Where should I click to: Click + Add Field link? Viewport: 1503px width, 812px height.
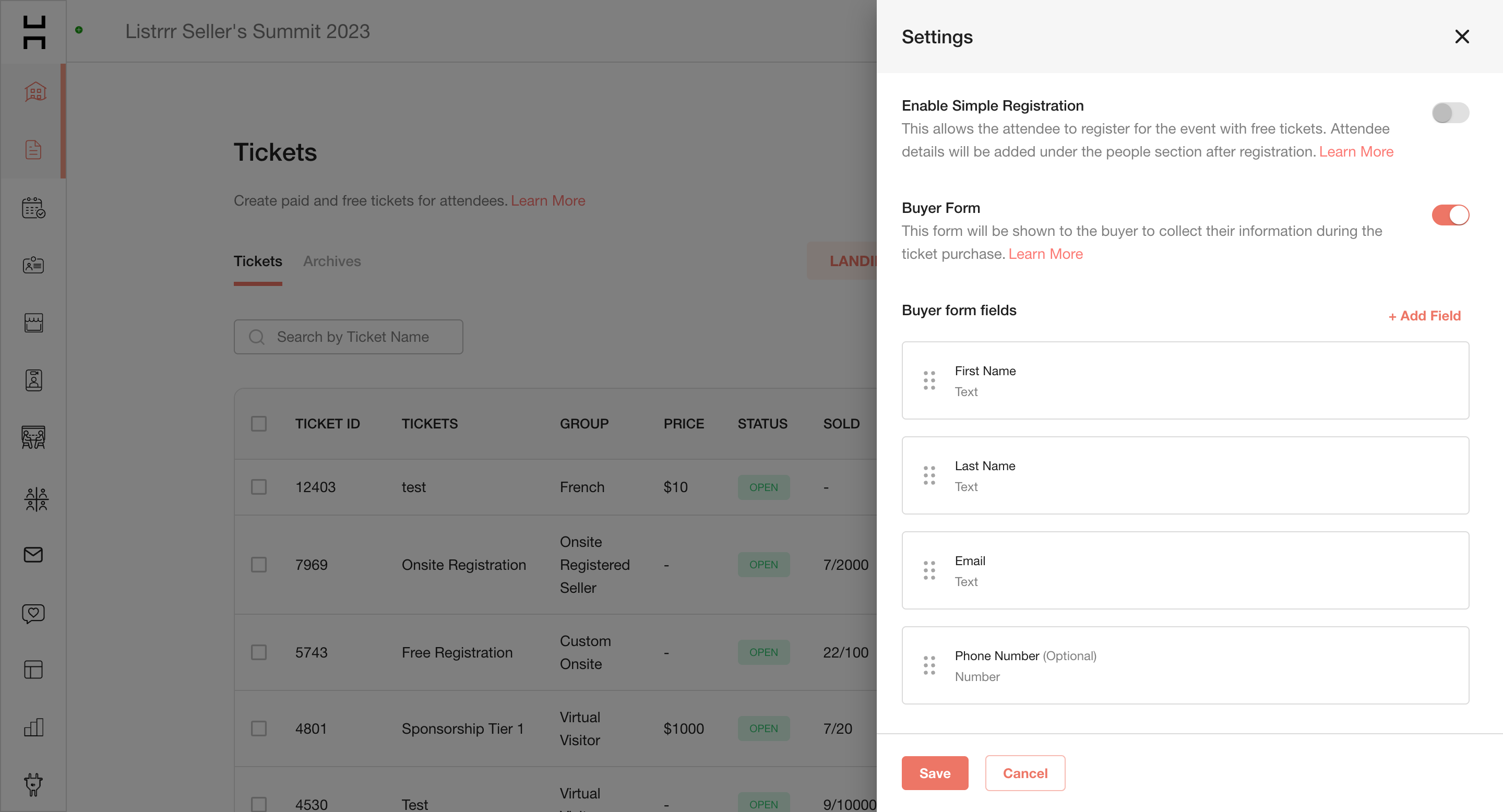(x=1424, y=316)
